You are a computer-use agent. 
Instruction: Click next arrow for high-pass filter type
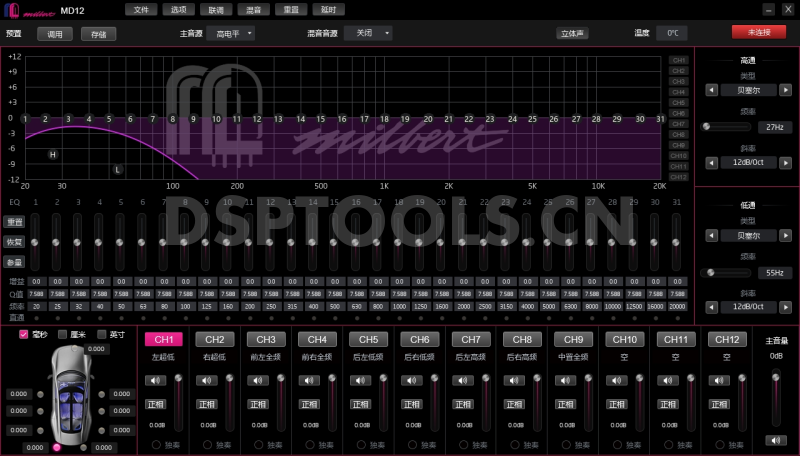[x=783, y=90]
